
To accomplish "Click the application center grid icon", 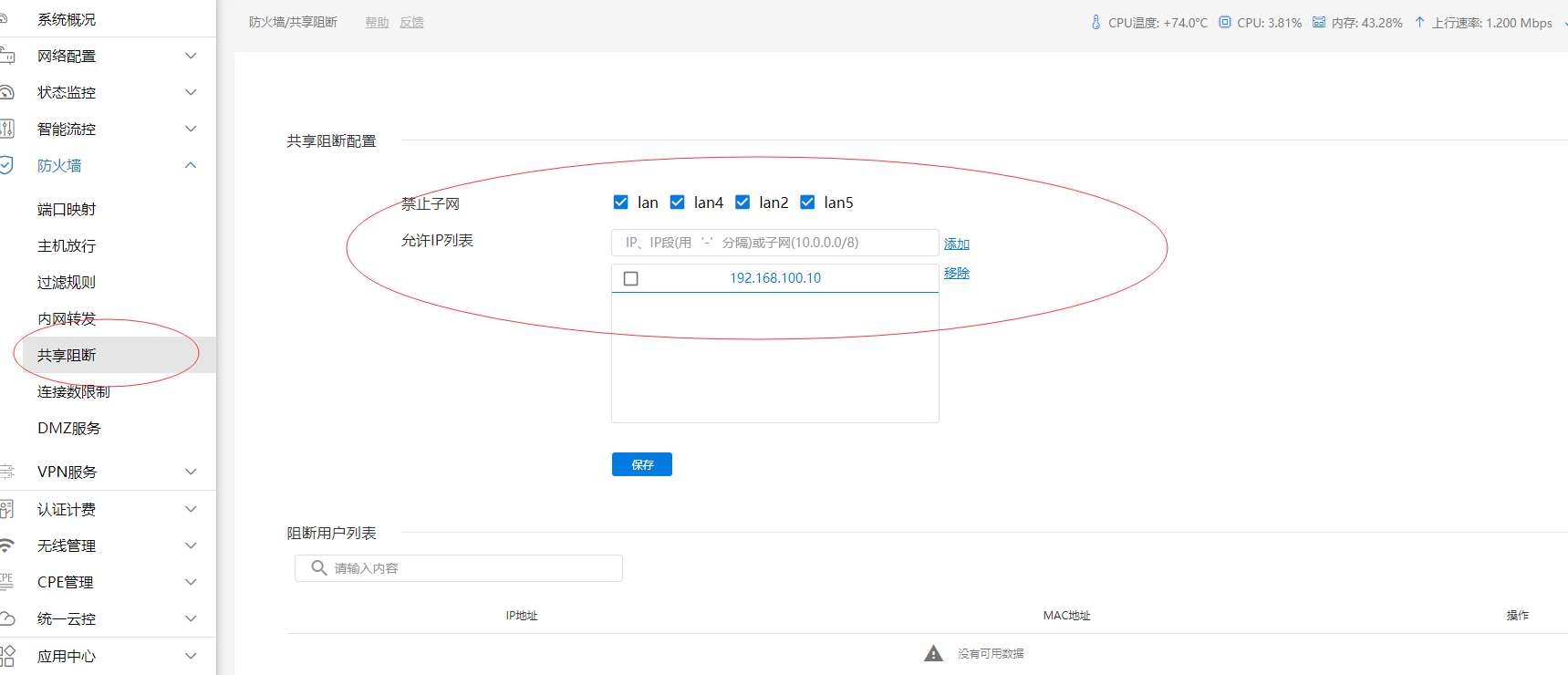I will pyautogui.click(x=6, y=656).
